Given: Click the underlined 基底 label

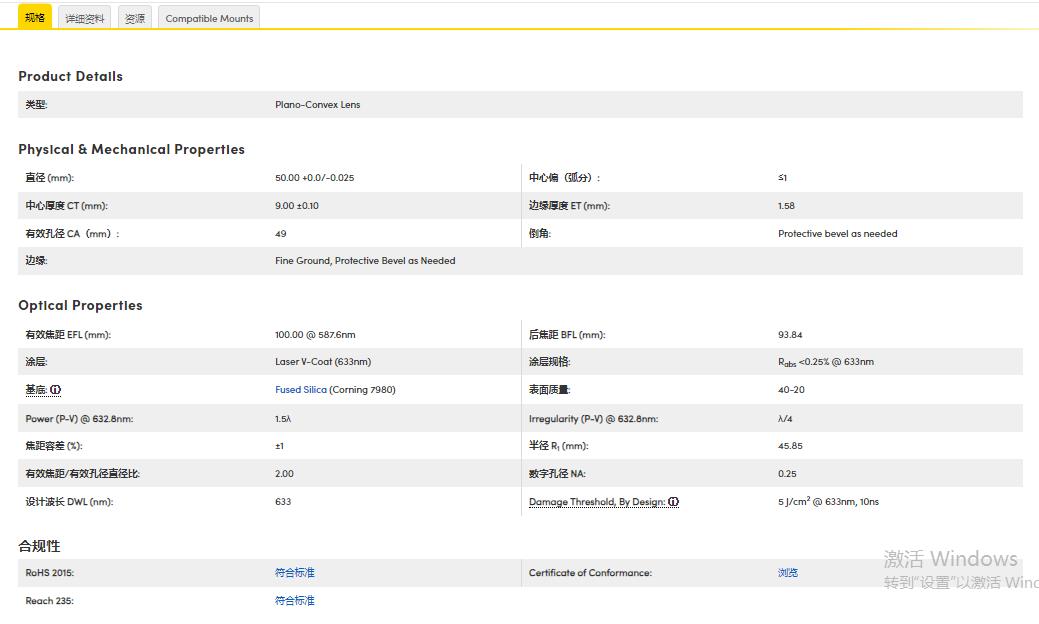Looking at the screenshot, I should [36, 390].
